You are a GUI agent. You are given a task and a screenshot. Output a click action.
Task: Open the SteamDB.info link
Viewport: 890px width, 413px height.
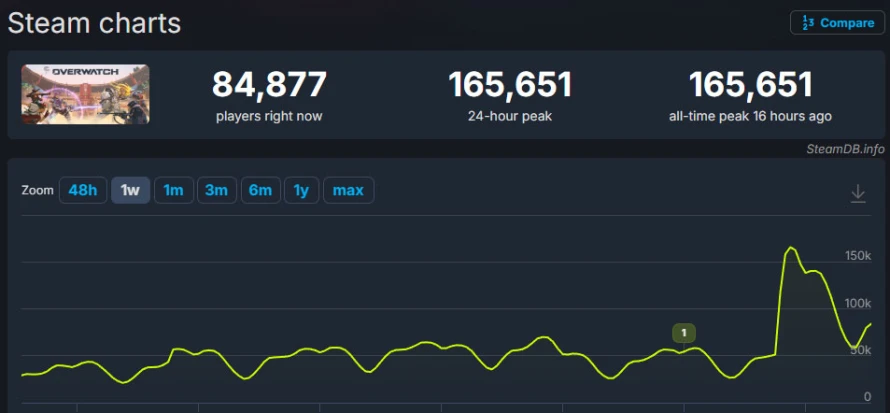point(846,149)
